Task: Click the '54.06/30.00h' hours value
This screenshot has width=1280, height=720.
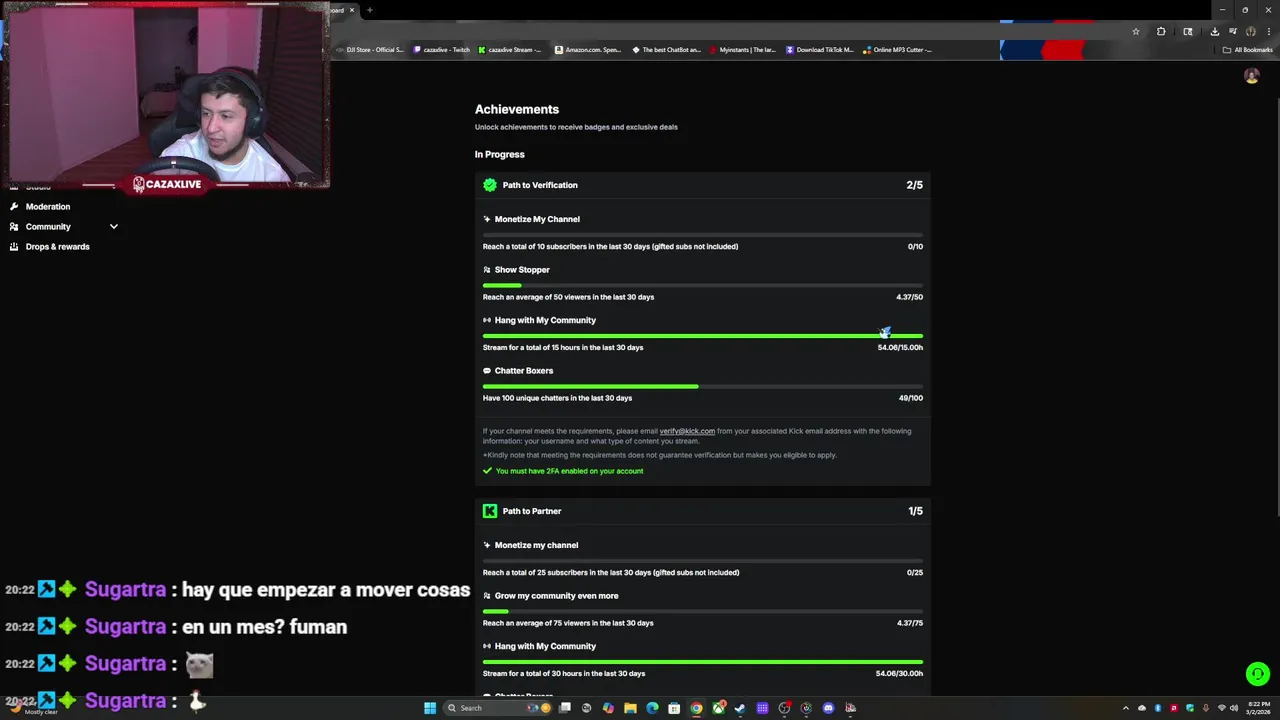Action: point(899,674)
